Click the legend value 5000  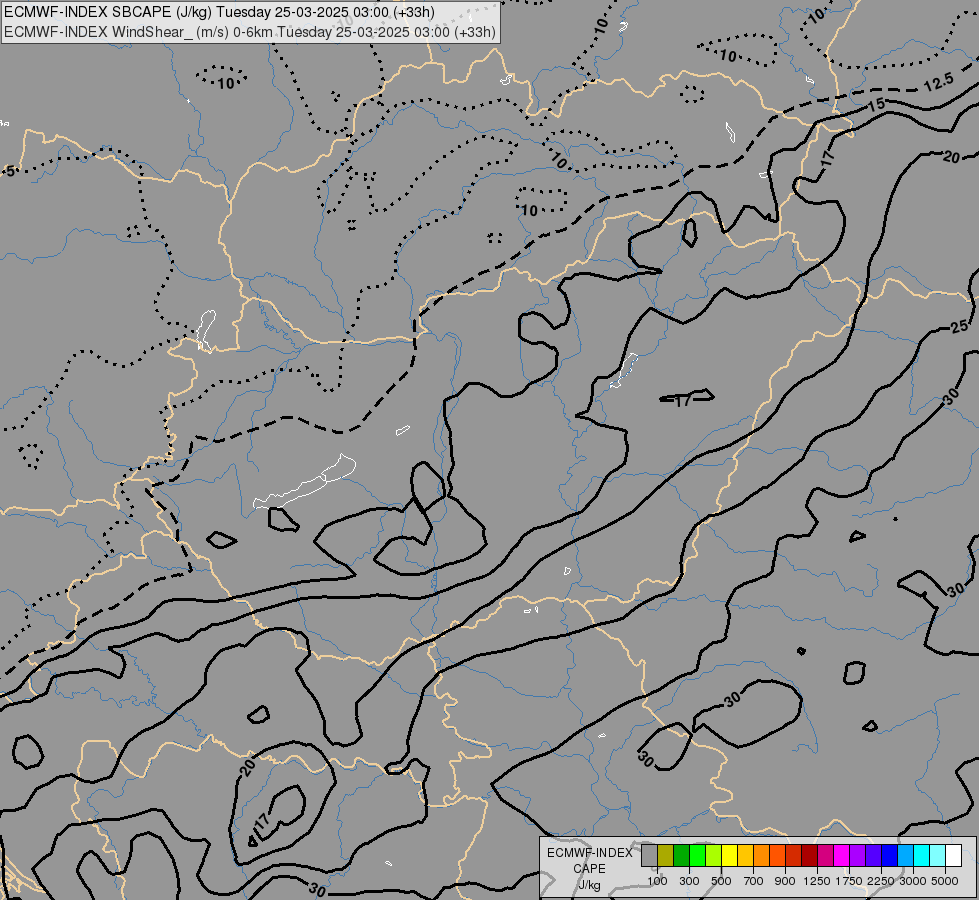click(945, 881)
